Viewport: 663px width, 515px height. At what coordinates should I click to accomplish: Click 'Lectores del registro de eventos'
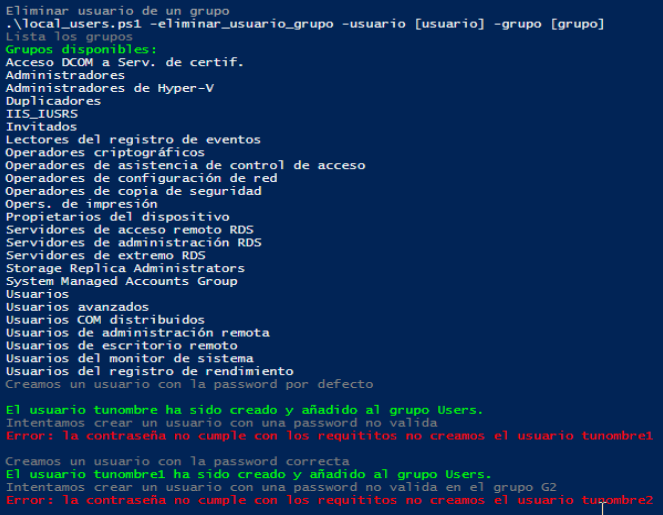(x=132, y=140)
